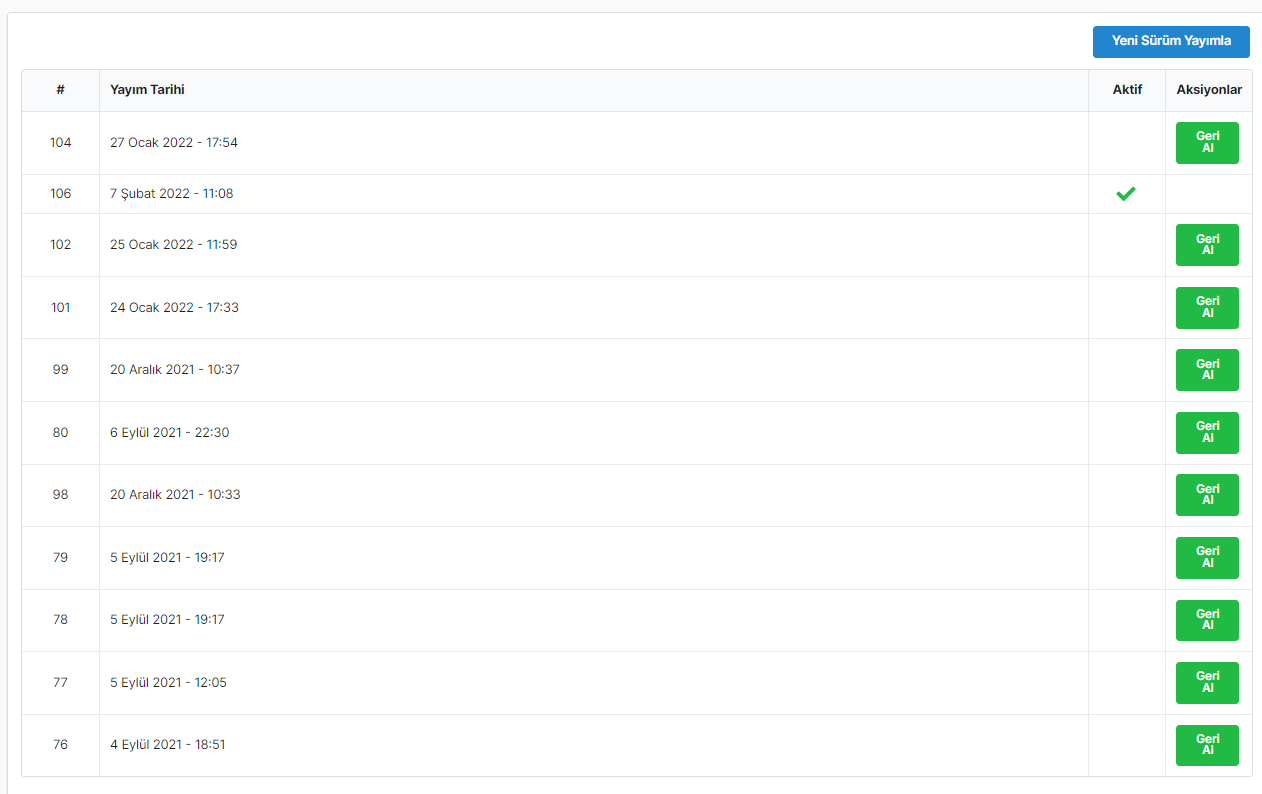Roll back to version 79 via Geri Al

(x=1207, y=558)
